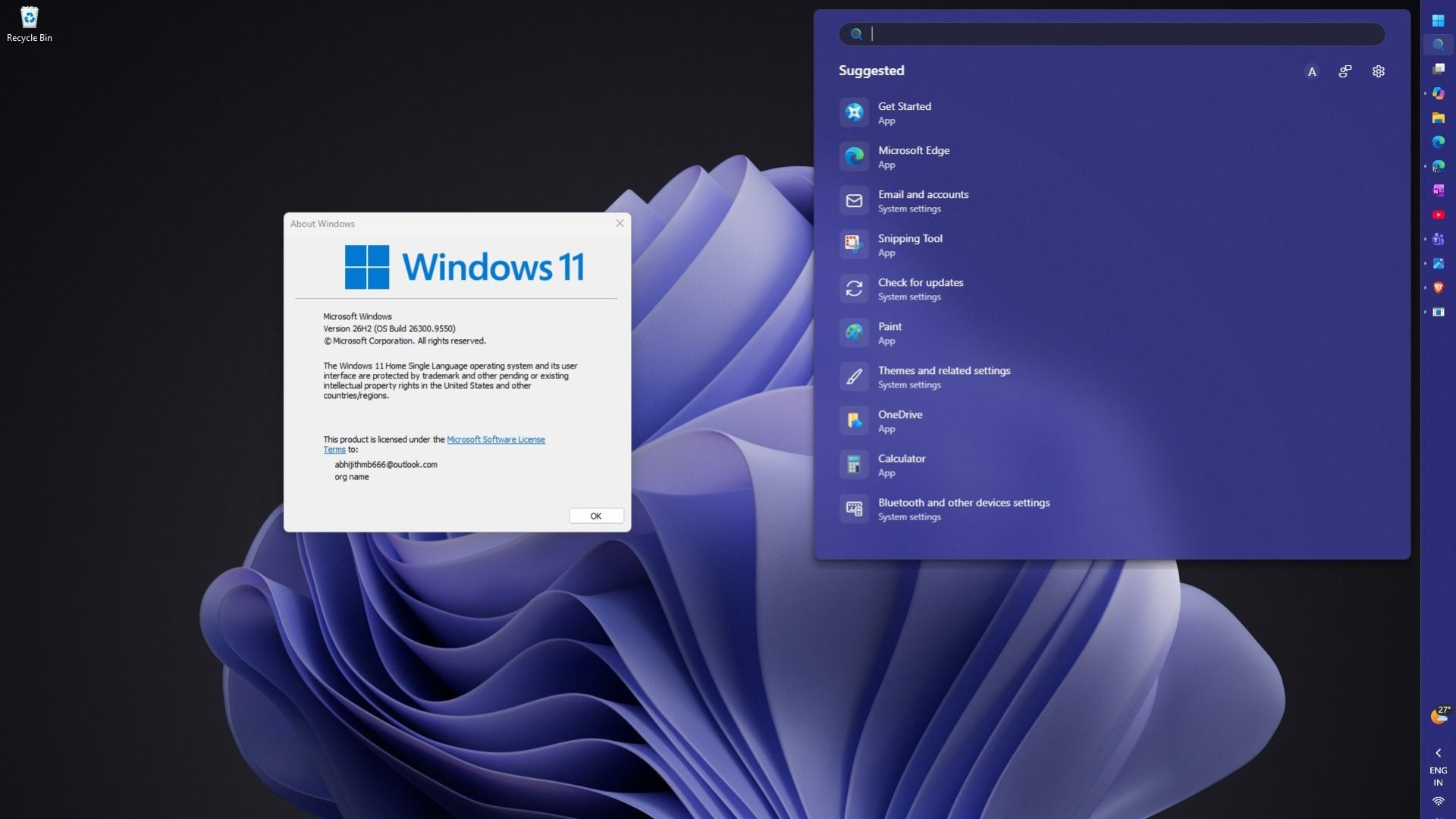Screen dimensions: 1456x819
Task: Click the Wi-Fi network icon in system tray
Action: pyautogui.click(x=1438, y=802)
